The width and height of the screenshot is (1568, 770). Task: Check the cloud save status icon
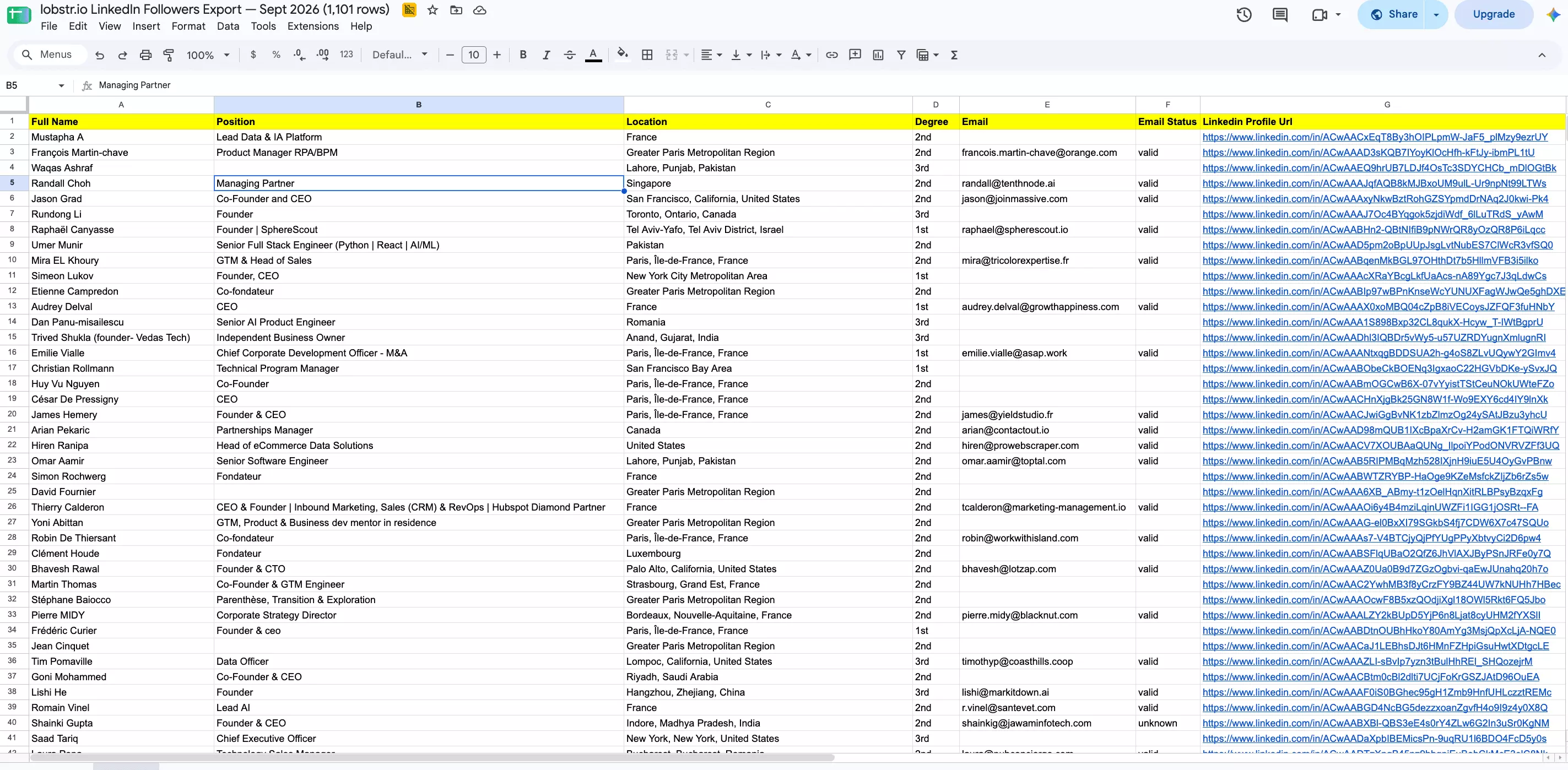[x=480, y=10]
